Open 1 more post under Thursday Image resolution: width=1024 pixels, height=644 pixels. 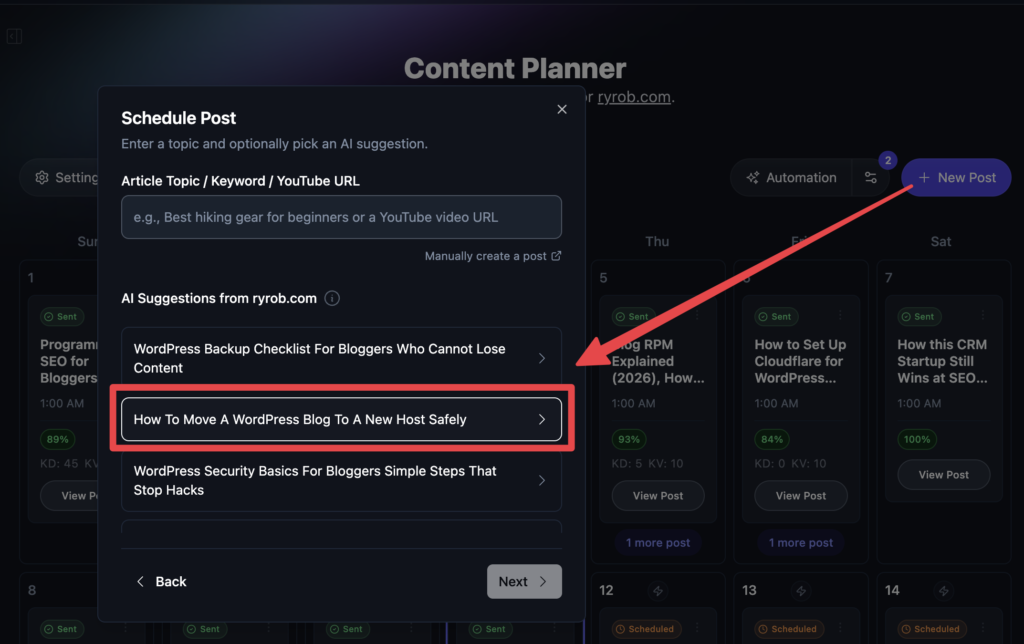pos(657,542)
